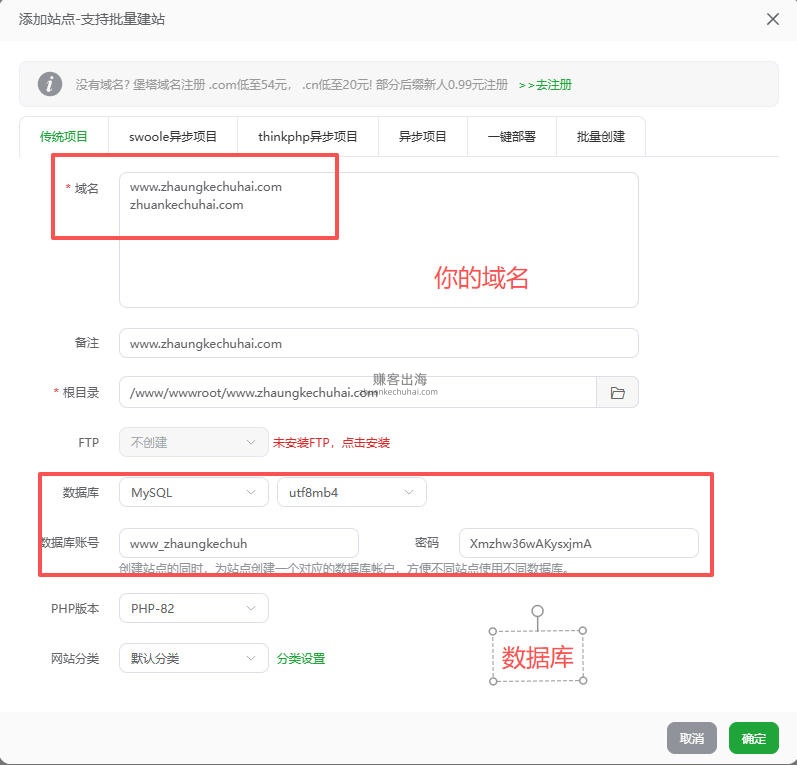The height and width of the screenshot is (765, 797).
Task: Click the rotation handle above the 数据库 annotation
Action: click(537, 610)
